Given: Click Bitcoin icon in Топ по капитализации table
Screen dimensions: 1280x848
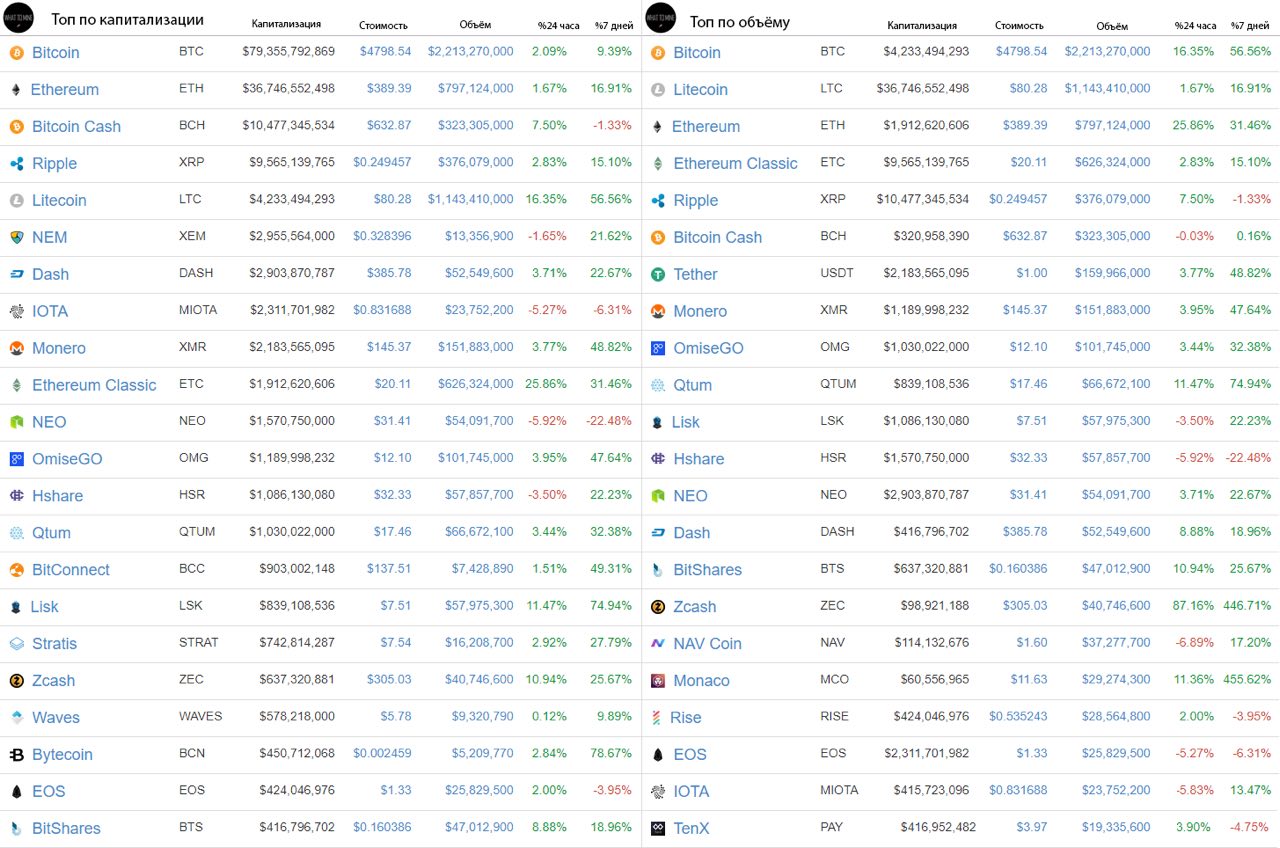Looking at the screenshot, I should (16, 53).
